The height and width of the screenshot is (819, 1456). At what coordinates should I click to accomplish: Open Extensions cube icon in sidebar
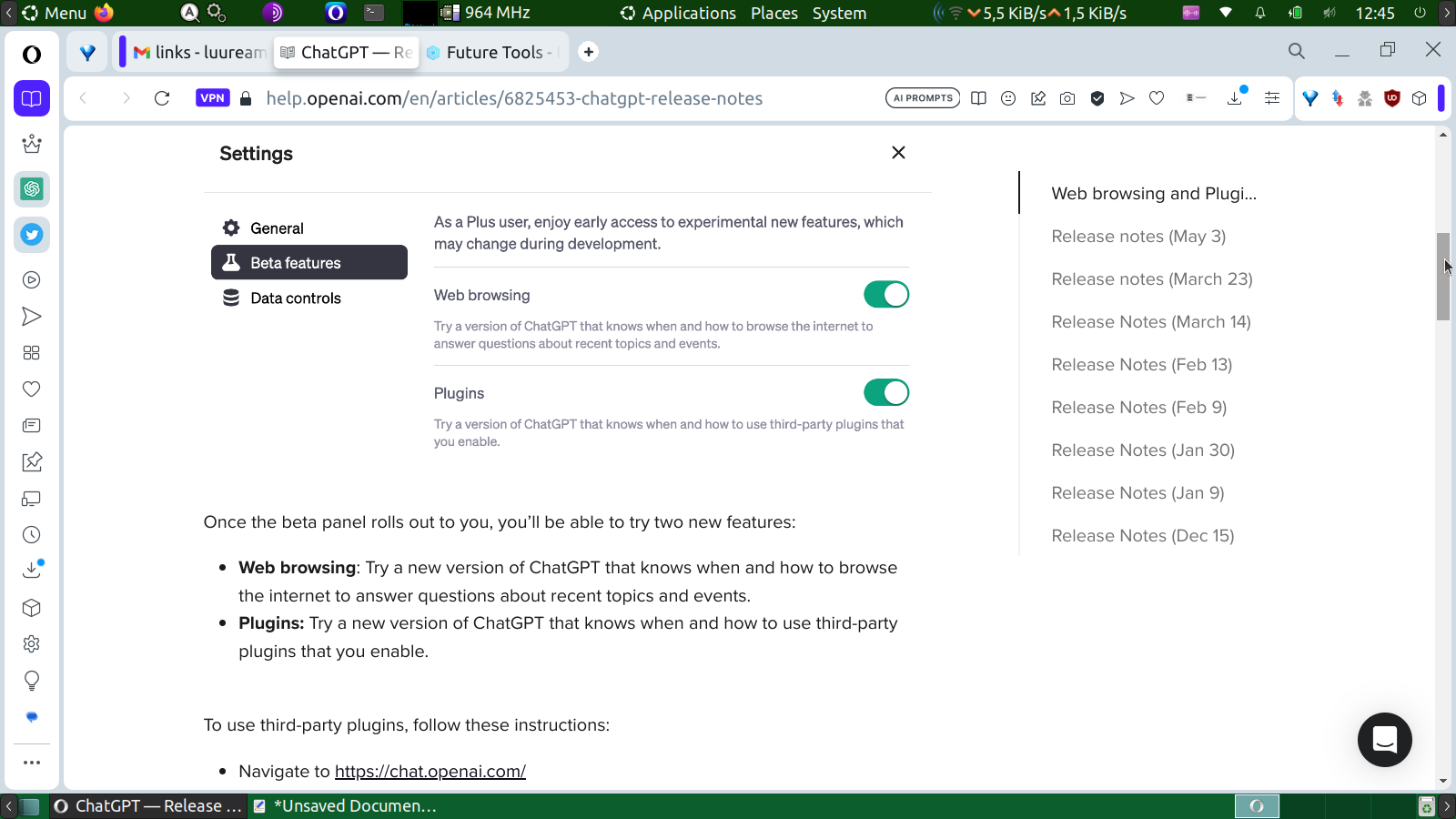32,608
